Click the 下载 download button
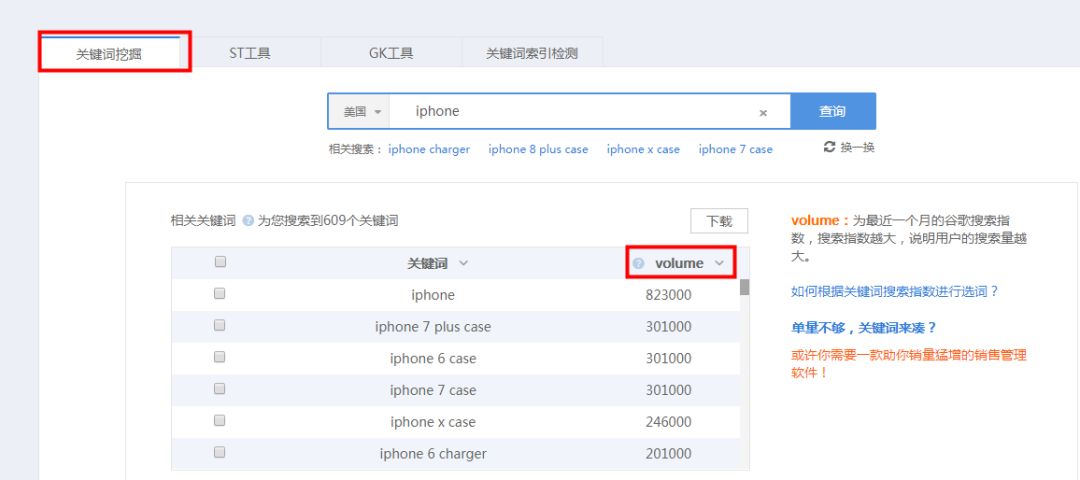This screenshot has width=1080, height=480. 719,221
